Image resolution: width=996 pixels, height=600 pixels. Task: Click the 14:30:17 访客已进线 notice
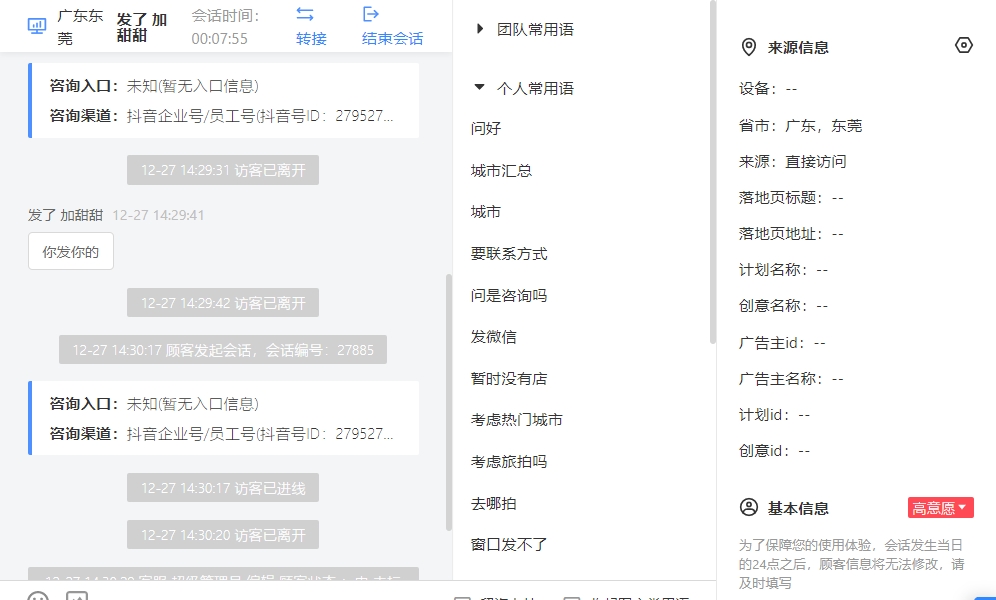pyautogui.click(x=223, y=488)
